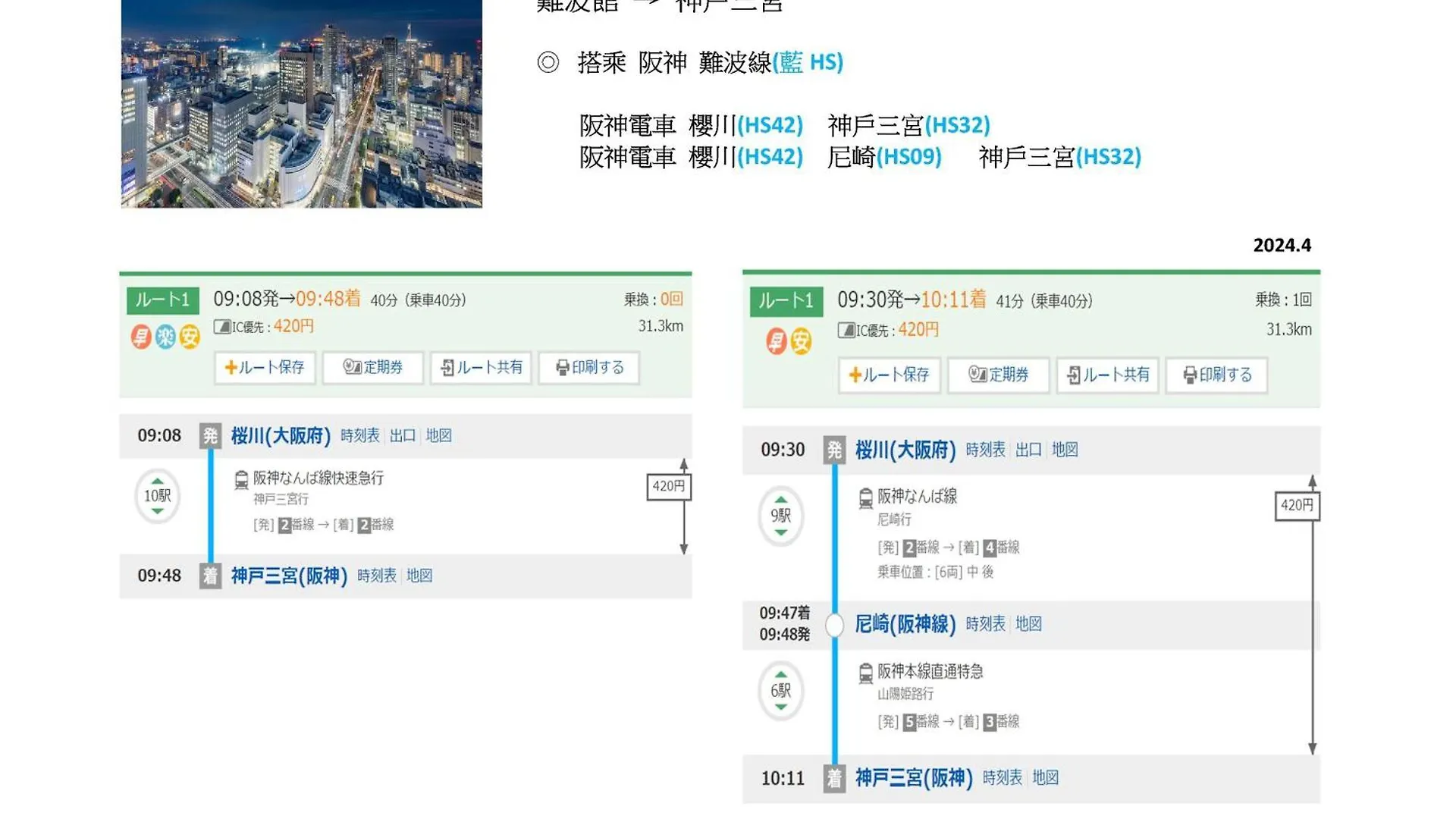
Task: Open 時刻表 link beside 尼崎
Action: (985, 624)
